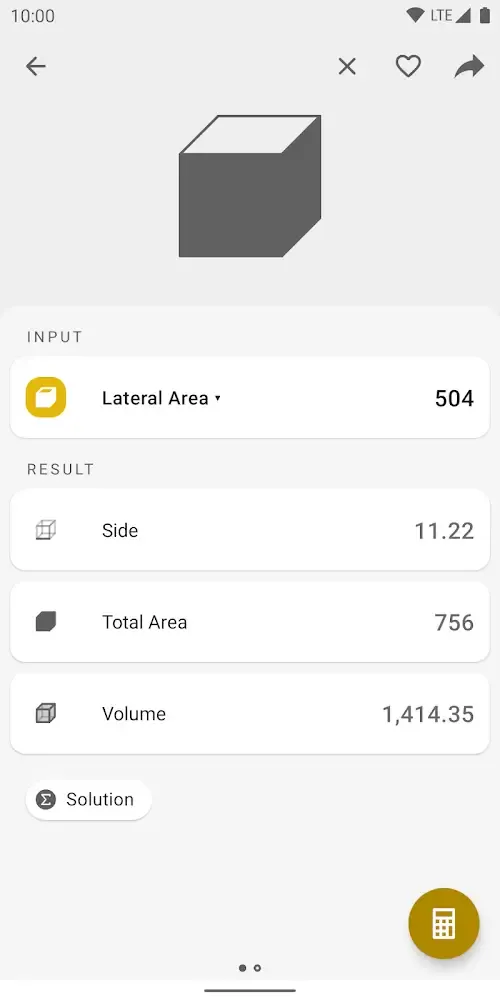Go back using the arrow icon
Image resolution: width=500 pixels, height=1000 pixels.
click(x=36, y=66)
